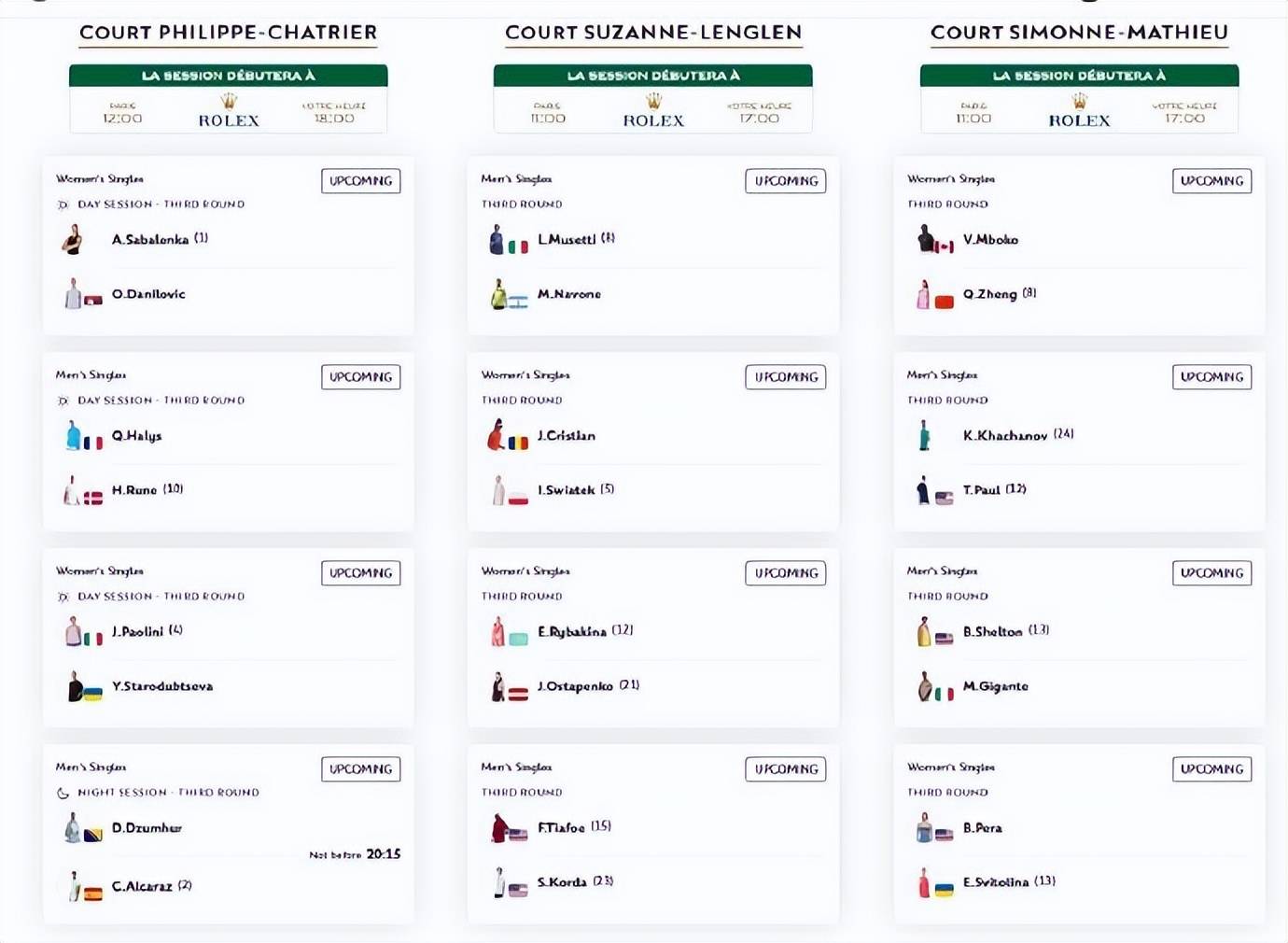Open the Court Suzanne-Lenglen heading

[653, 33]
